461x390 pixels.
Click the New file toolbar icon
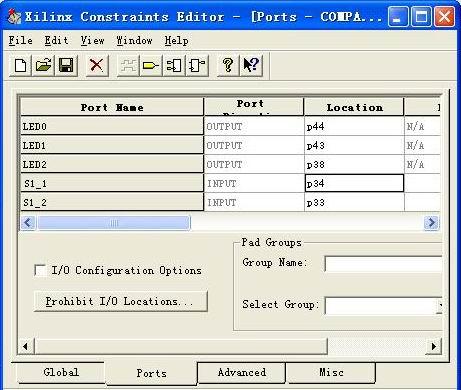tap(21, 65)
